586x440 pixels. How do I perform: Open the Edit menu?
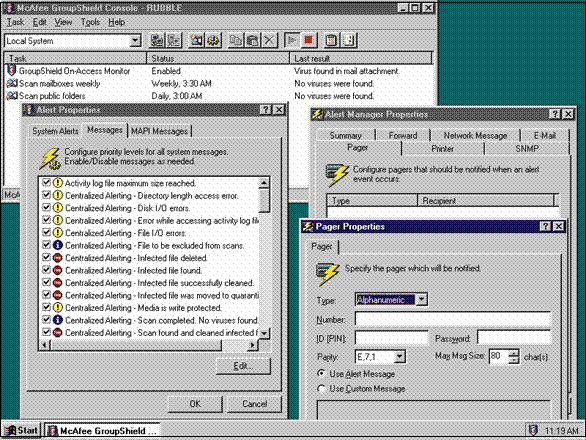point(39,22)
